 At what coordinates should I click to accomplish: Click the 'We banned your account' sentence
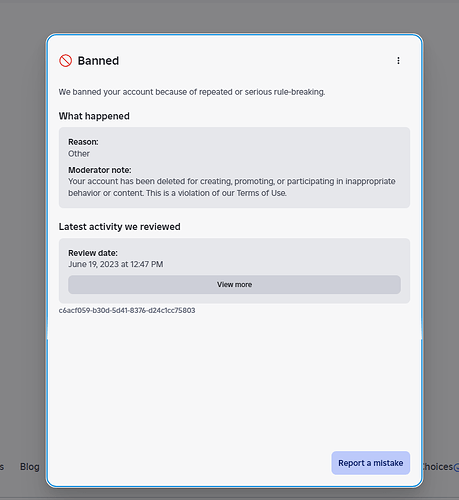pyautogui.click(x=192, y=92)
